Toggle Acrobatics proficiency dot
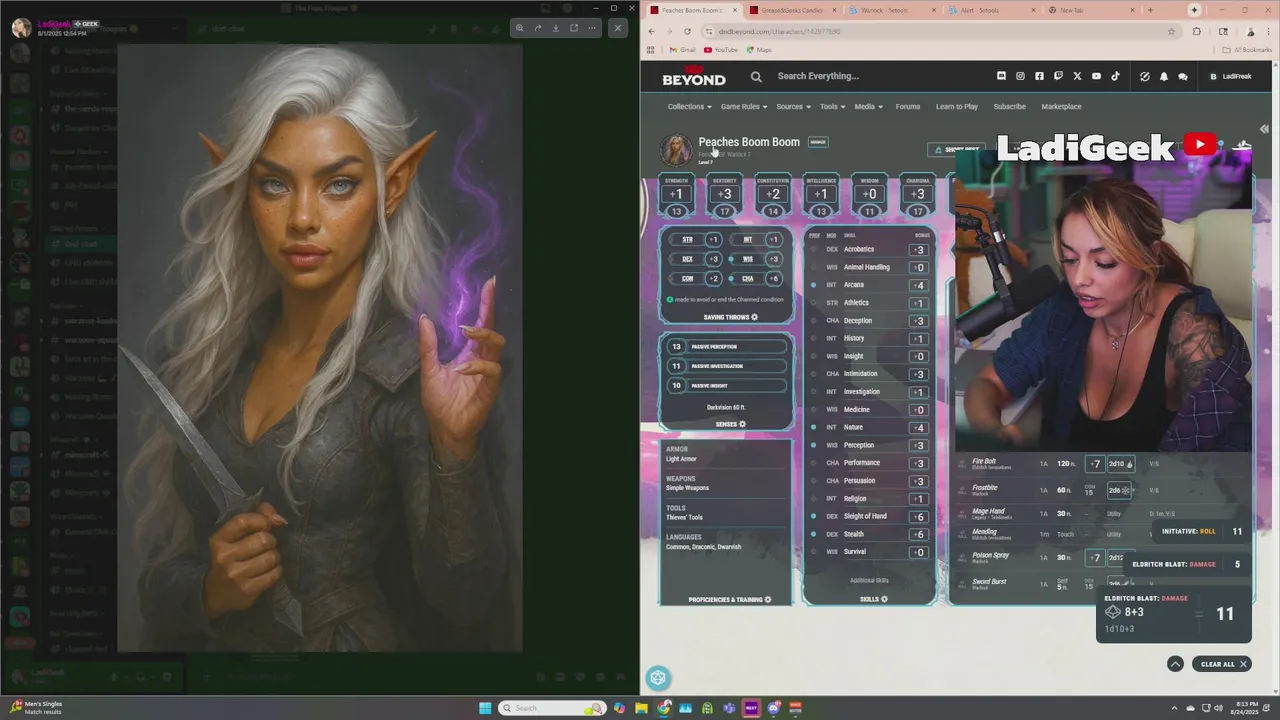Viewport: 1280px width, 720px height. coord(813,250)
